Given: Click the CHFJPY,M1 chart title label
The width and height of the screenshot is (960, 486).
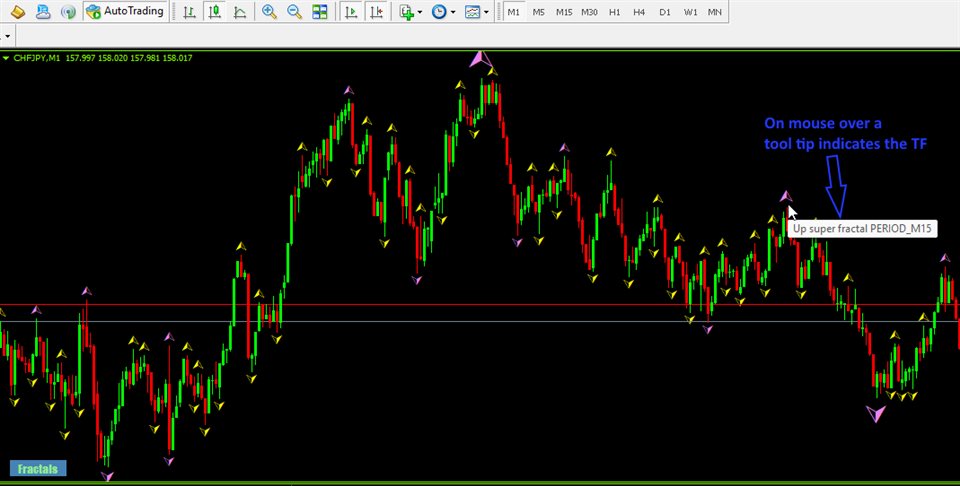Looking at the screenshot, I should pos(36,58).
